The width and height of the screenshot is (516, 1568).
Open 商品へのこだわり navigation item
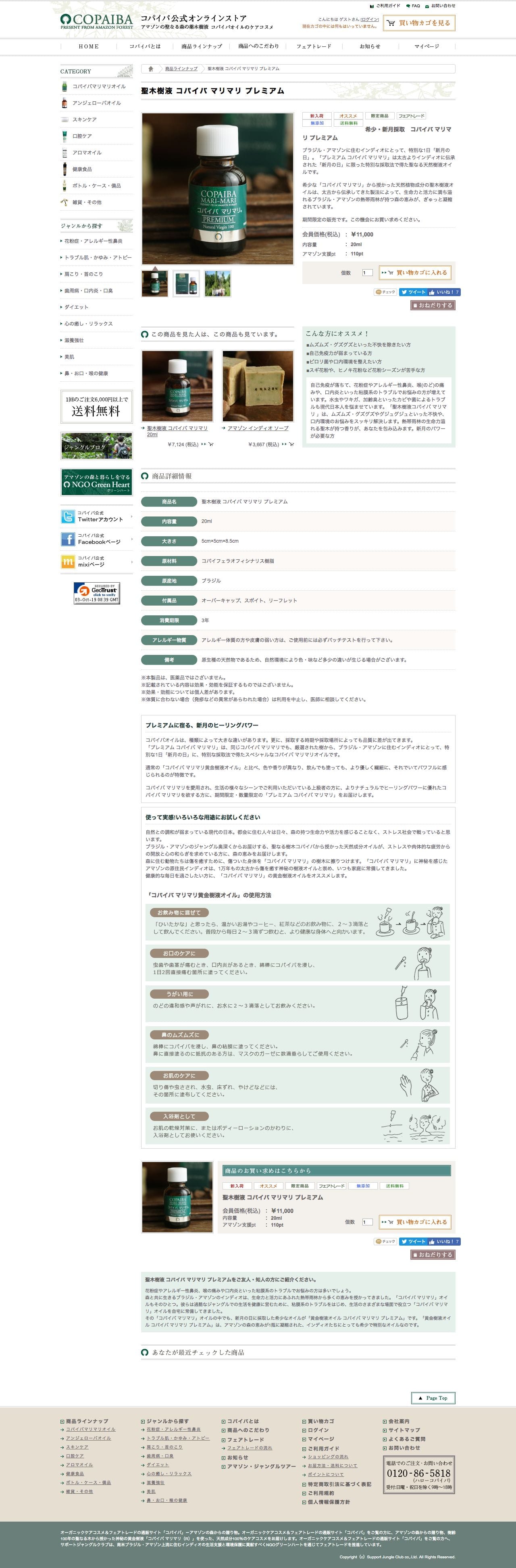pyautogui.click(x=258, y=46)
